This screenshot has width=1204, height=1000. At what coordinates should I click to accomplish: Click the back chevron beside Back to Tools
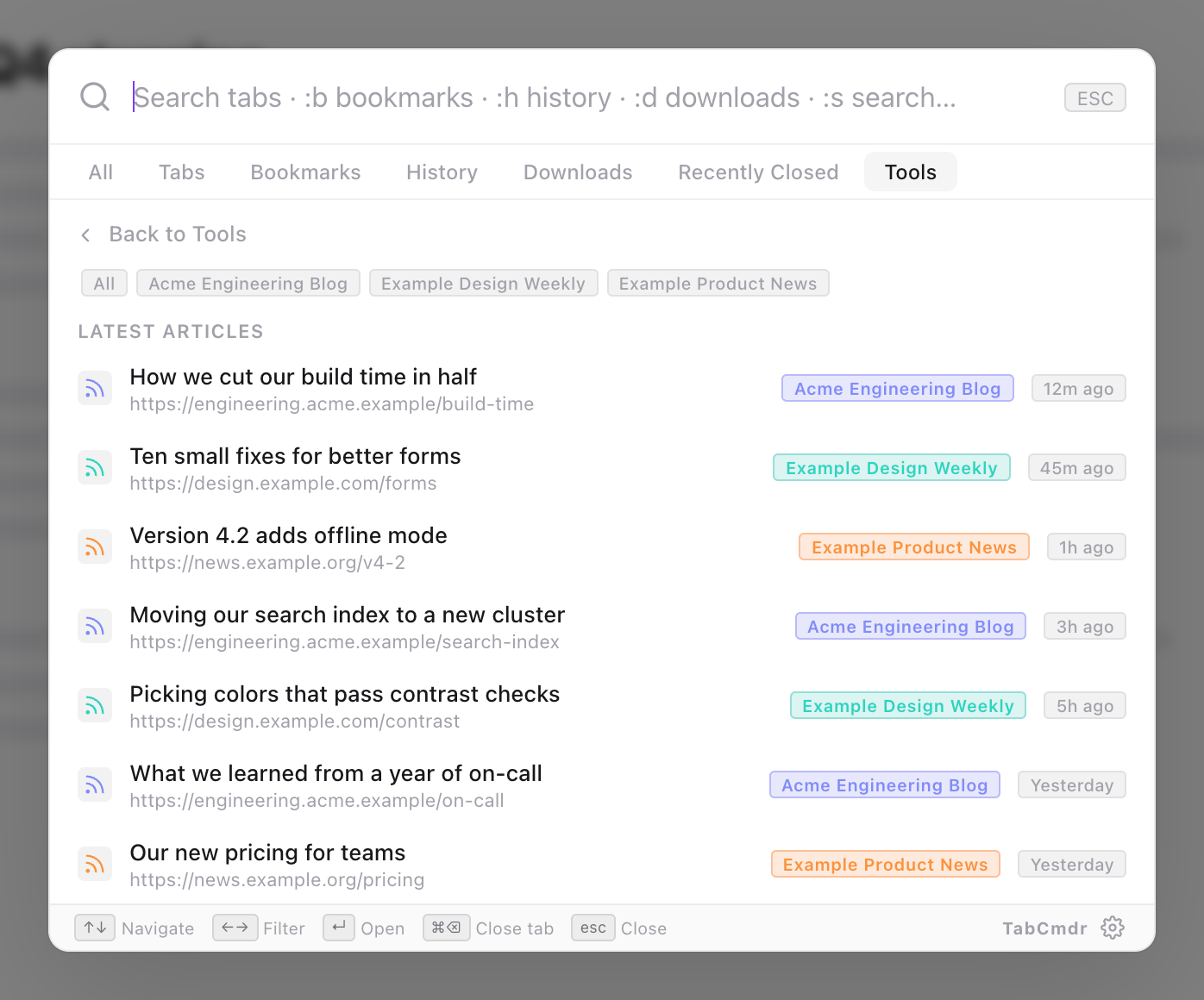pyautogui.click(x=85, y=234)
